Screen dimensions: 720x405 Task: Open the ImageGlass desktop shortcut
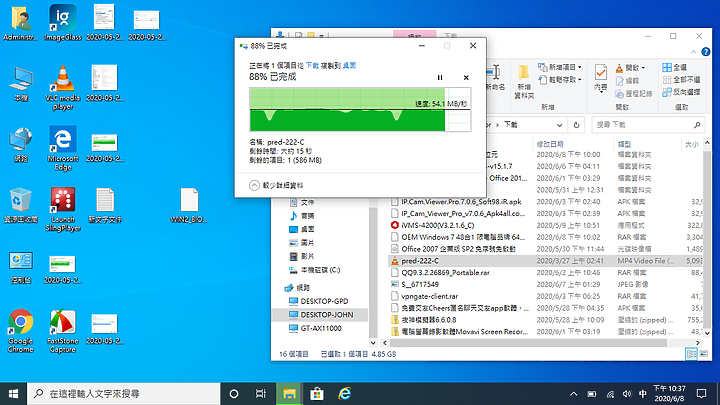click(64, 20)
